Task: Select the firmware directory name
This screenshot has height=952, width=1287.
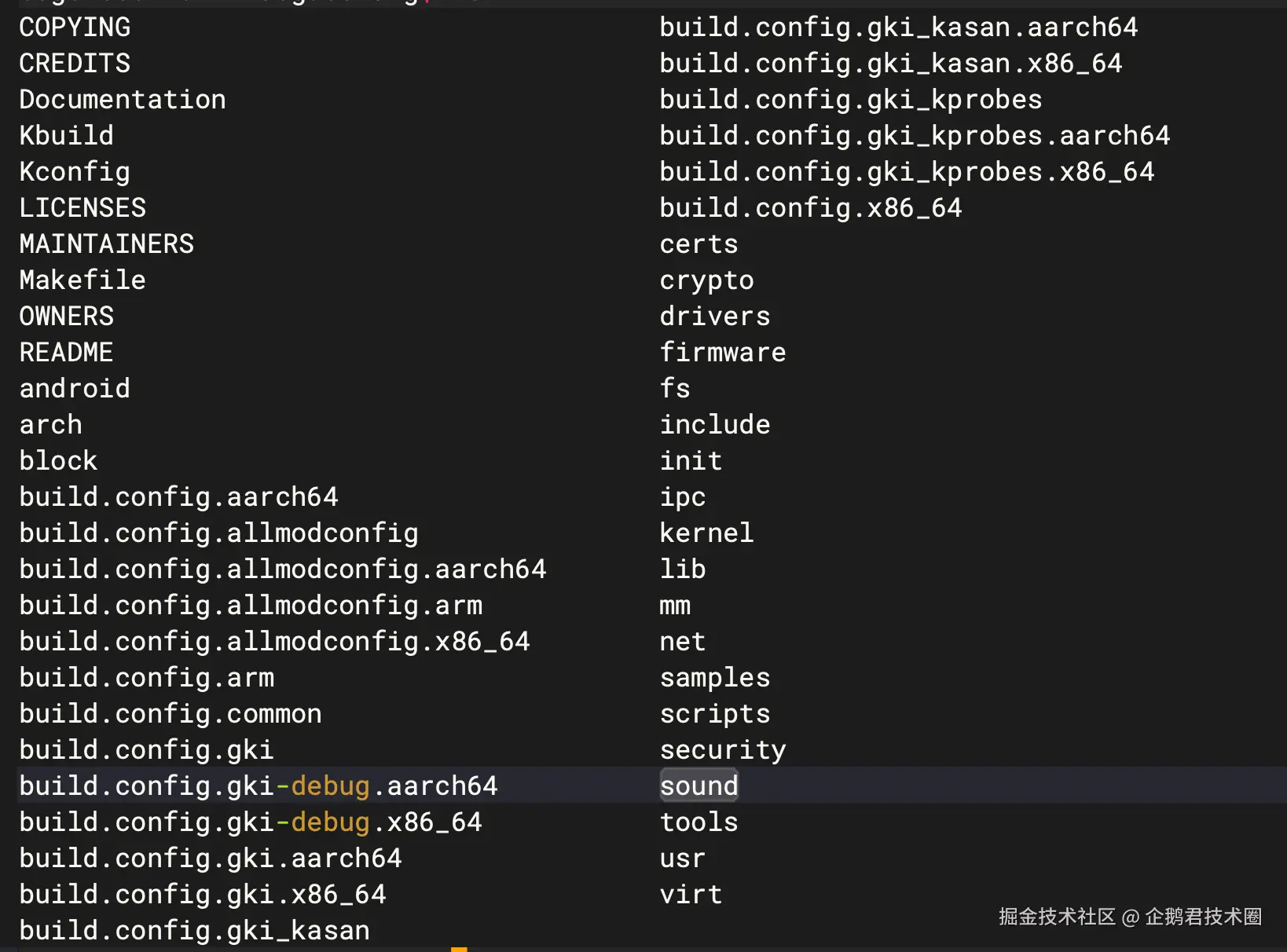Action: [723, 353]
